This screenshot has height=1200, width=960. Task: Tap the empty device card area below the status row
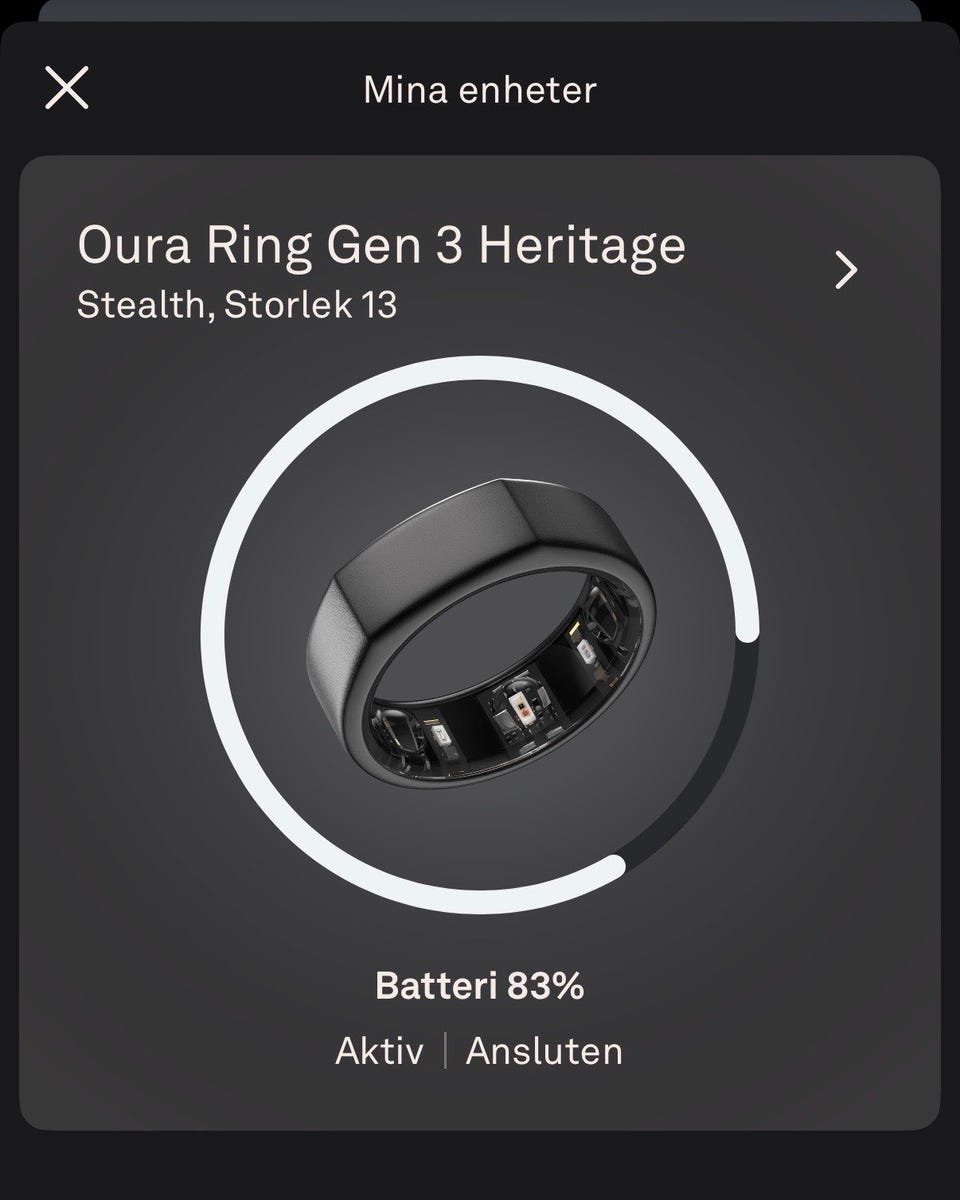pos(480,1100)
